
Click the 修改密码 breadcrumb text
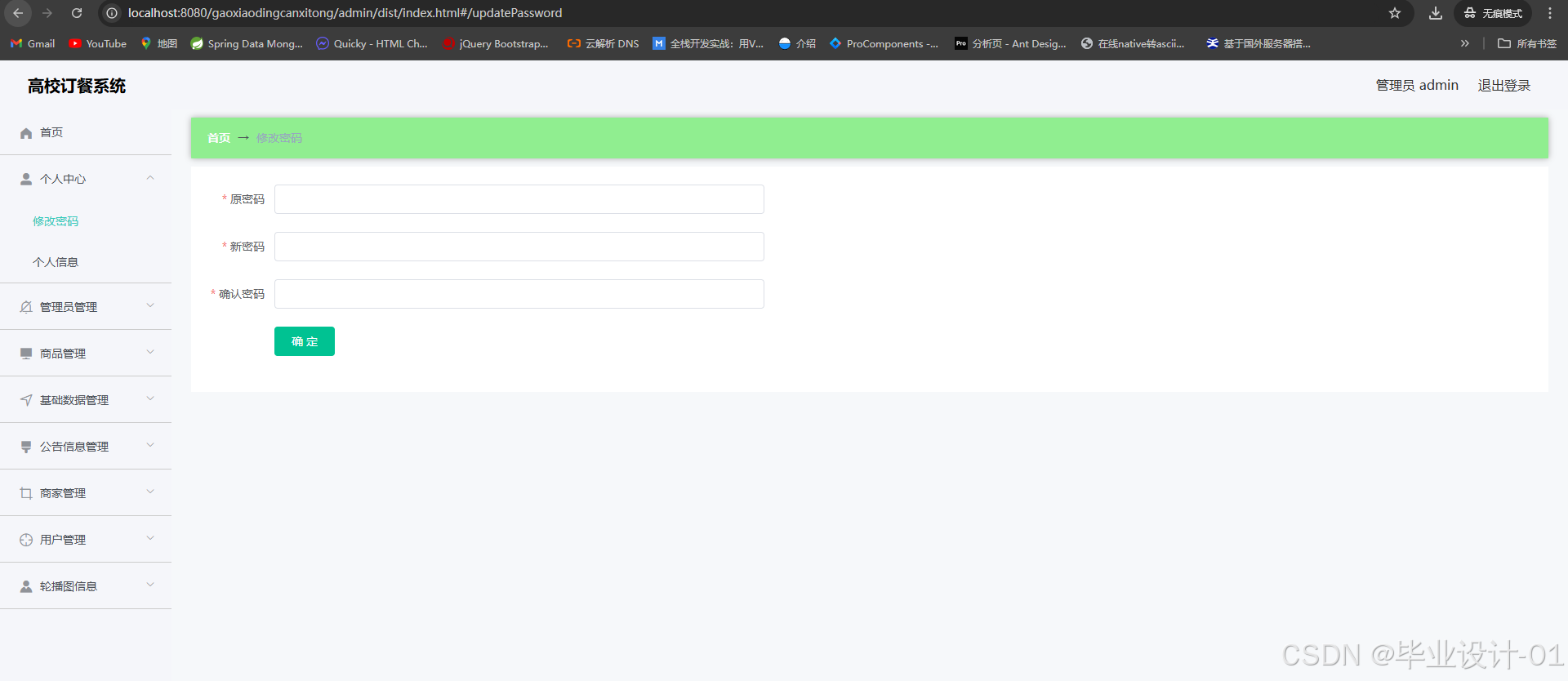tap(279, 138)
